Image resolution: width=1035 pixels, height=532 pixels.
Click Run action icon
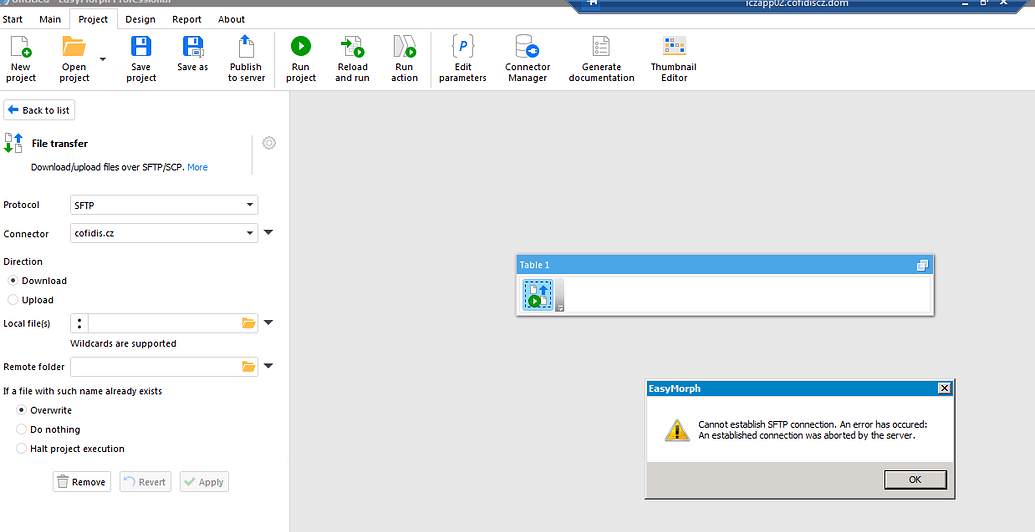pos(404,47)
